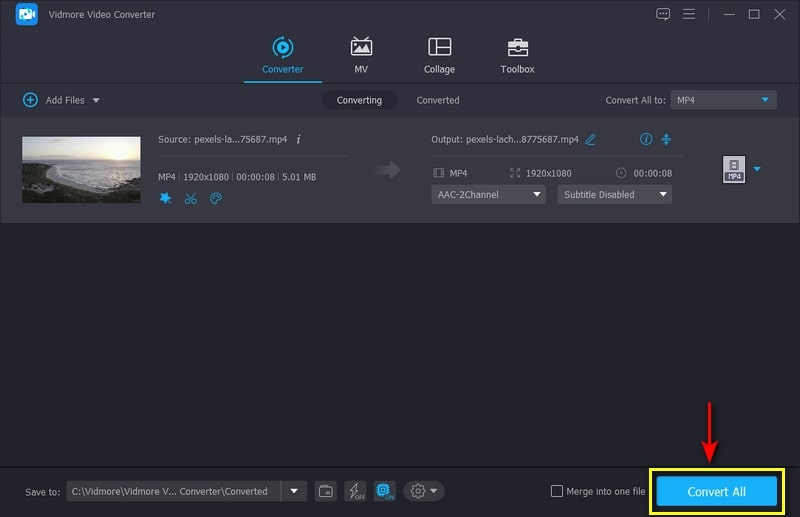Rename output file with pencil icon

click(x=591, y=139)
